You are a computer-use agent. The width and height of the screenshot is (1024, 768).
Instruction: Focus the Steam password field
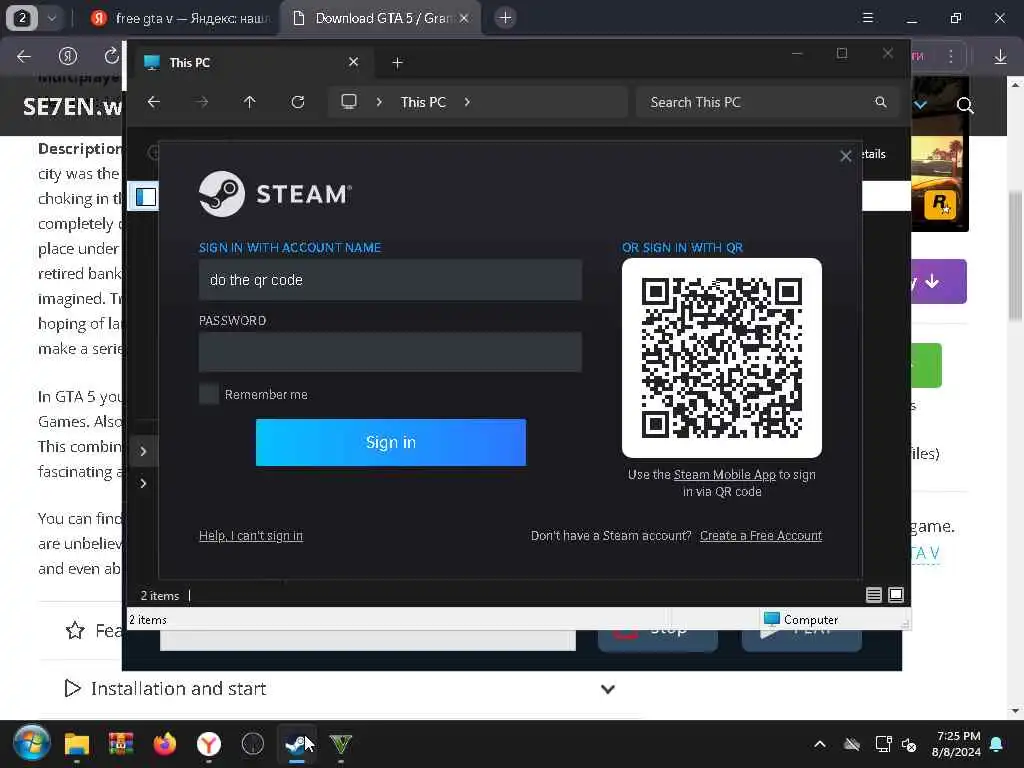[x=390, y=352]
